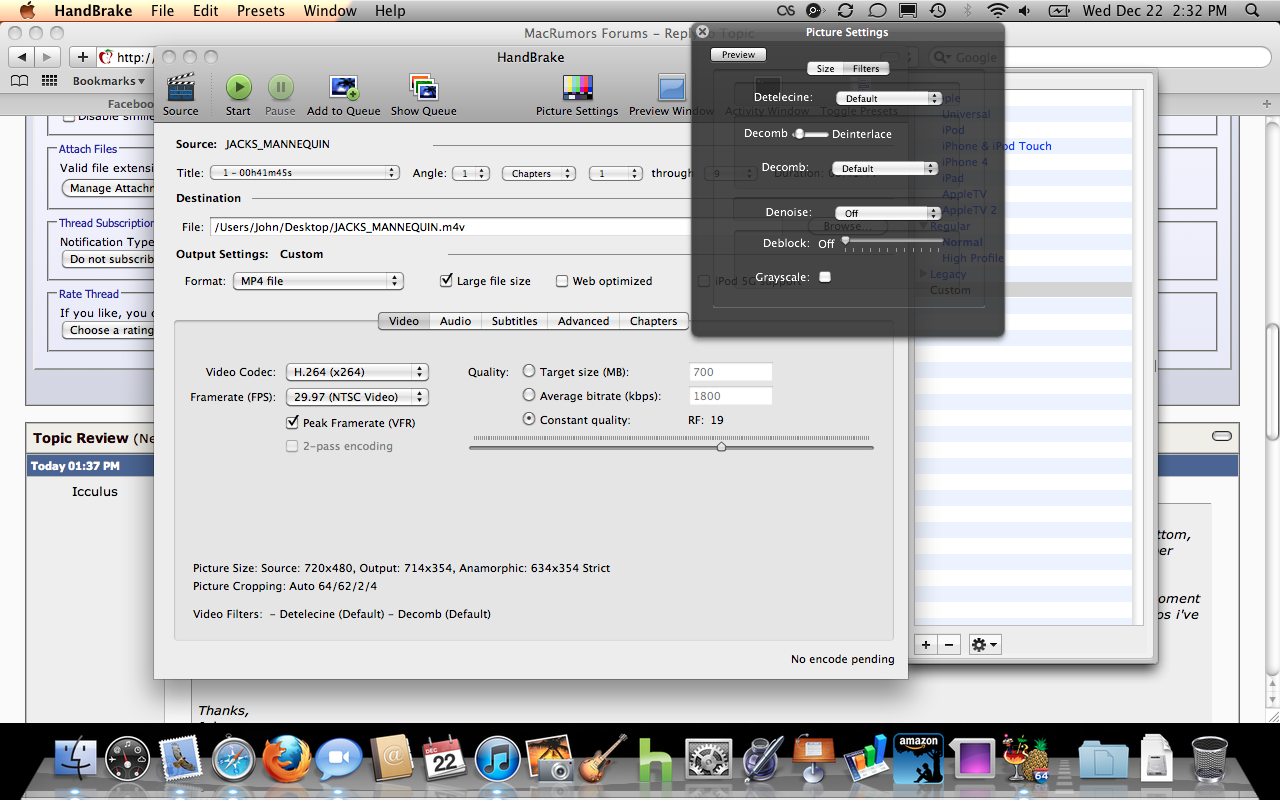Open Picture Settings color bars icon
The image size is (1280, 800).
pyautogui.click(x=577, y=87)
